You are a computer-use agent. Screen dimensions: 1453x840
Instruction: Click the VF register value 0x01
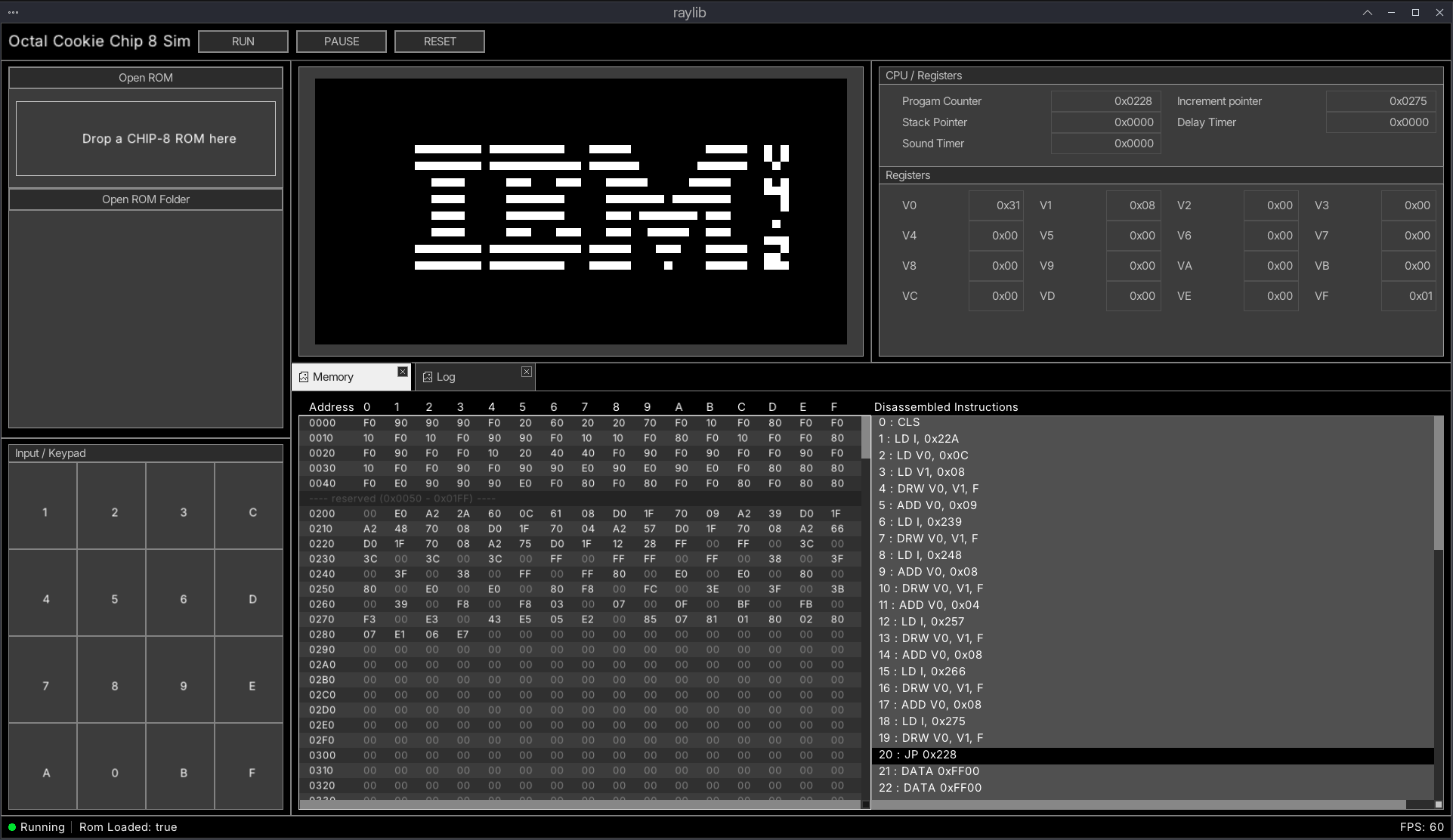click(1408, 296)
